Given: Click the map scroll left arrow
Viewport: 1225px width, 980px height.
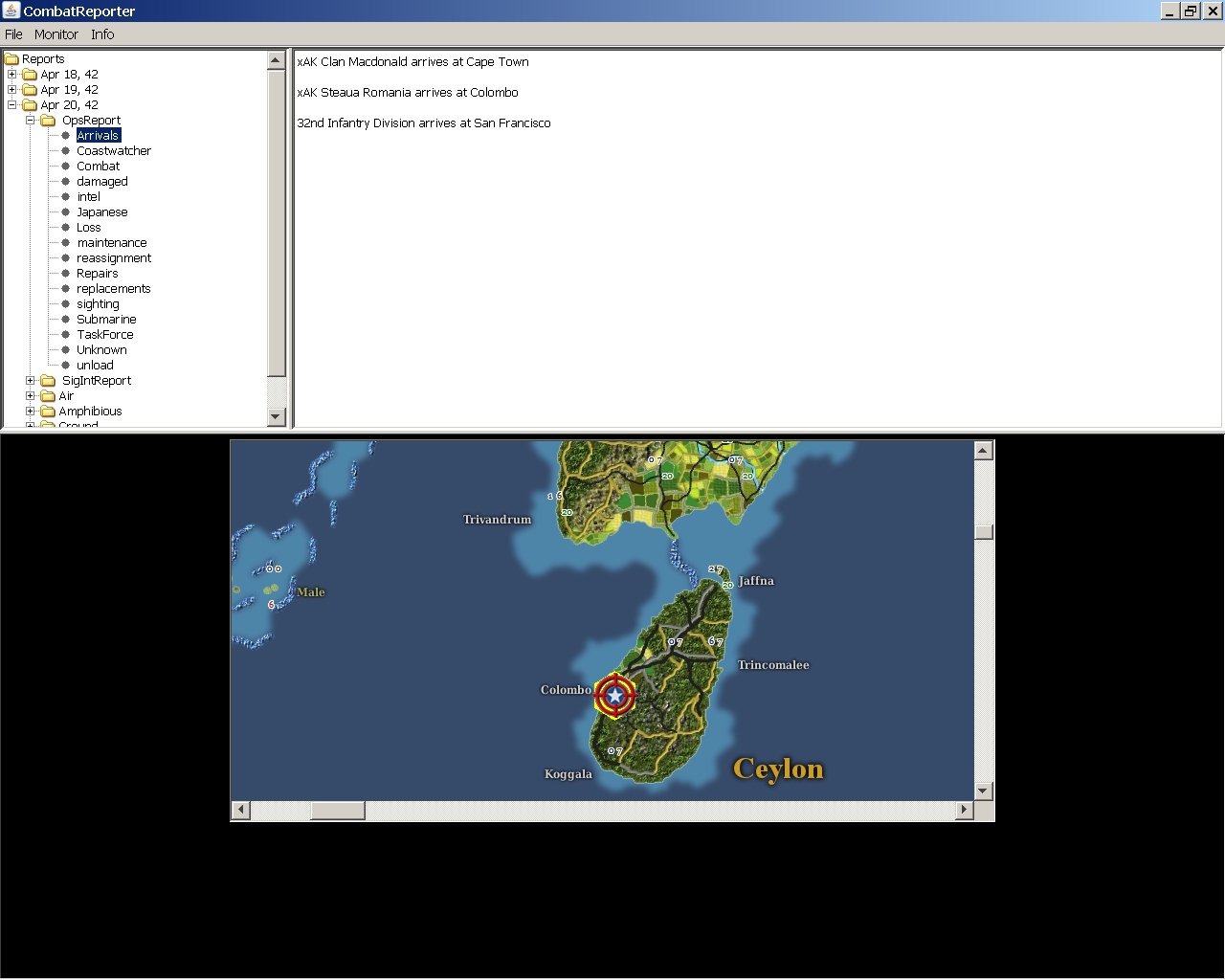Looking at the screenshot, I should (x=241, y=810).
